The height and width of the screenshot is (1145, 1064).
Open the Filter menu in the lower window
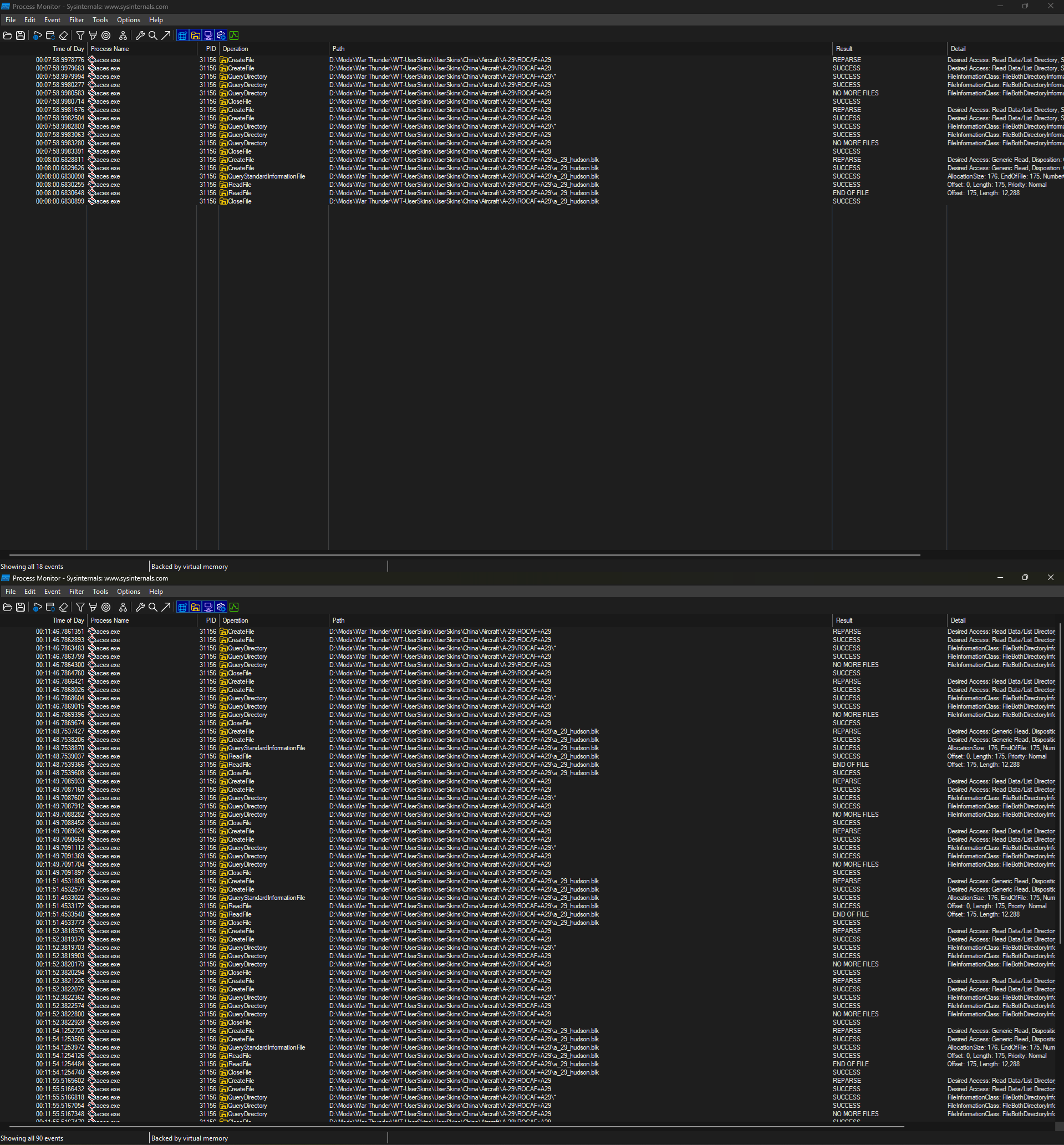(x=77, y=592)
